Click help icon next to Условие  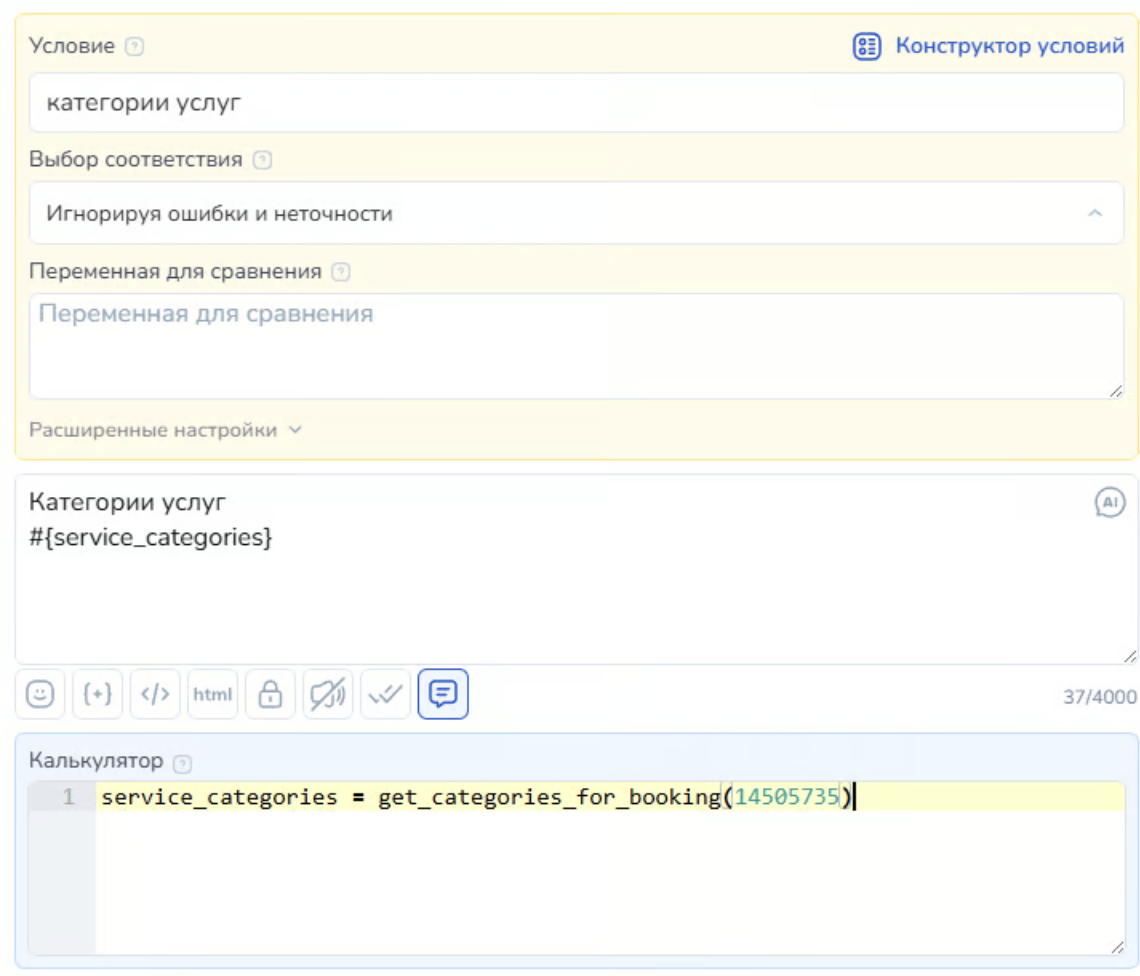(x=135, y=47)
